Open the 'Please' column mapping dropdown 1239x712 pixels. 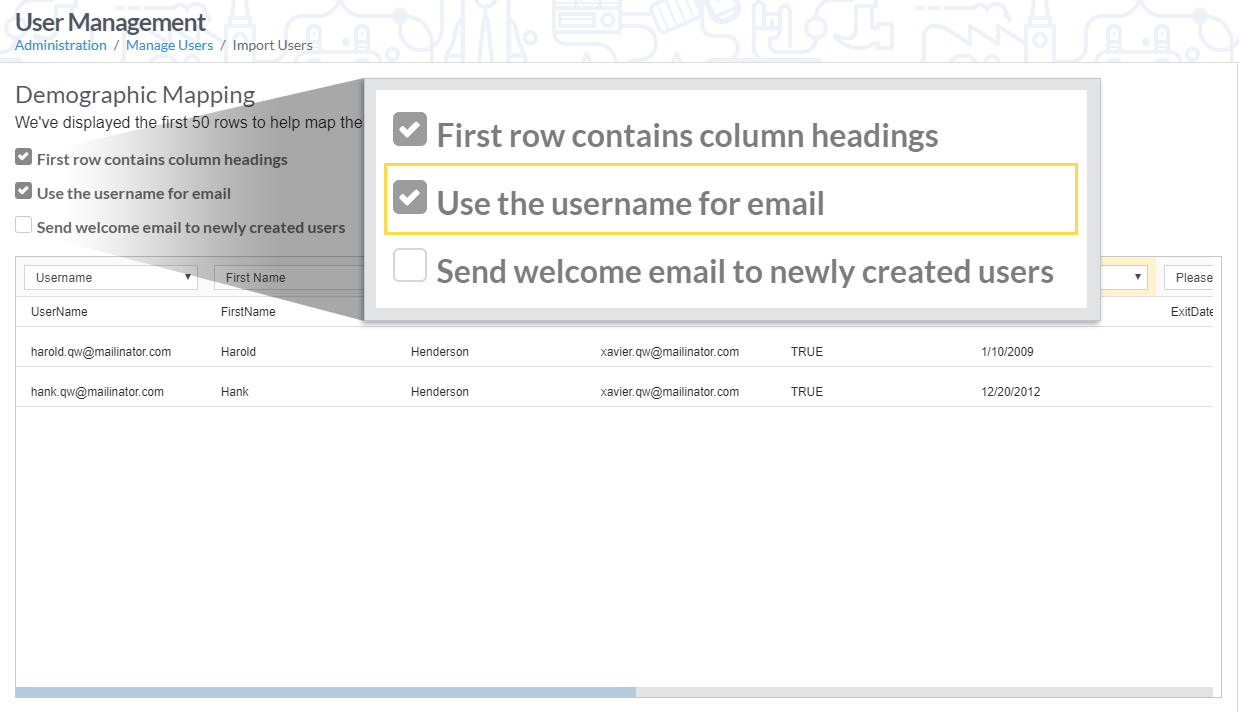(1188, 278)
